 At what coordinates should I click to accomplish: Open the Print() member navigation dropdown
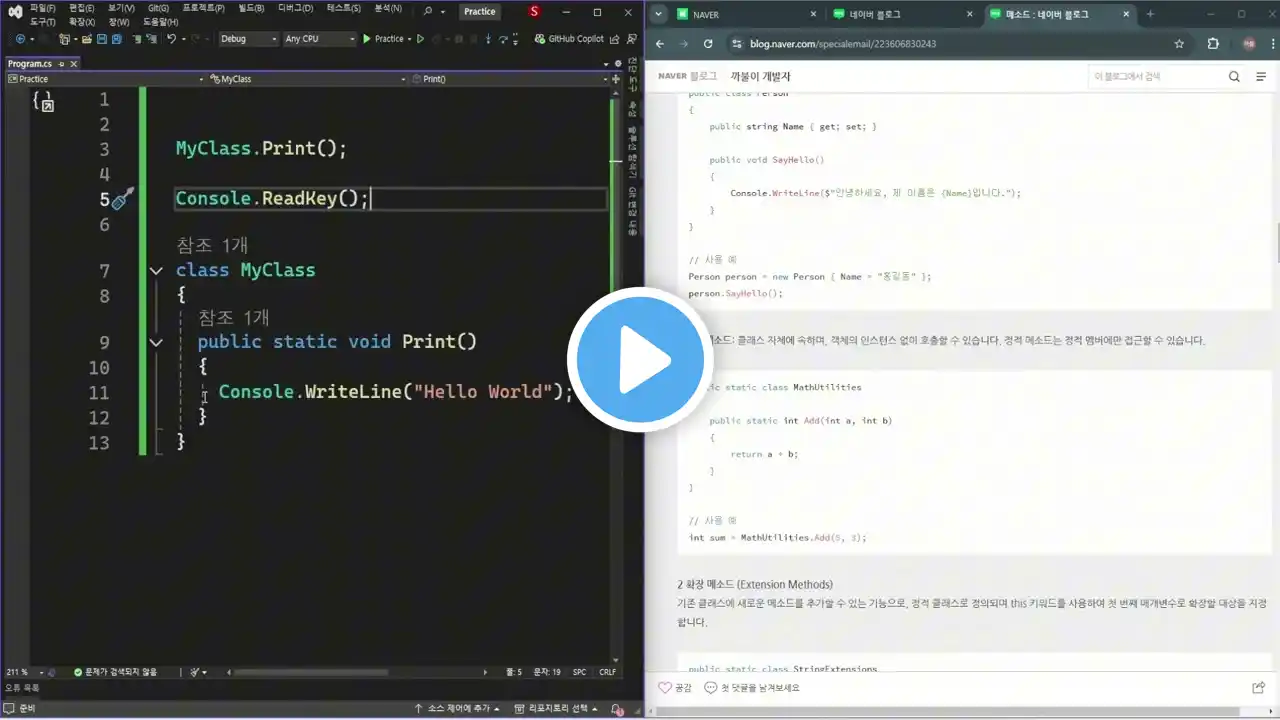[510, 78]
